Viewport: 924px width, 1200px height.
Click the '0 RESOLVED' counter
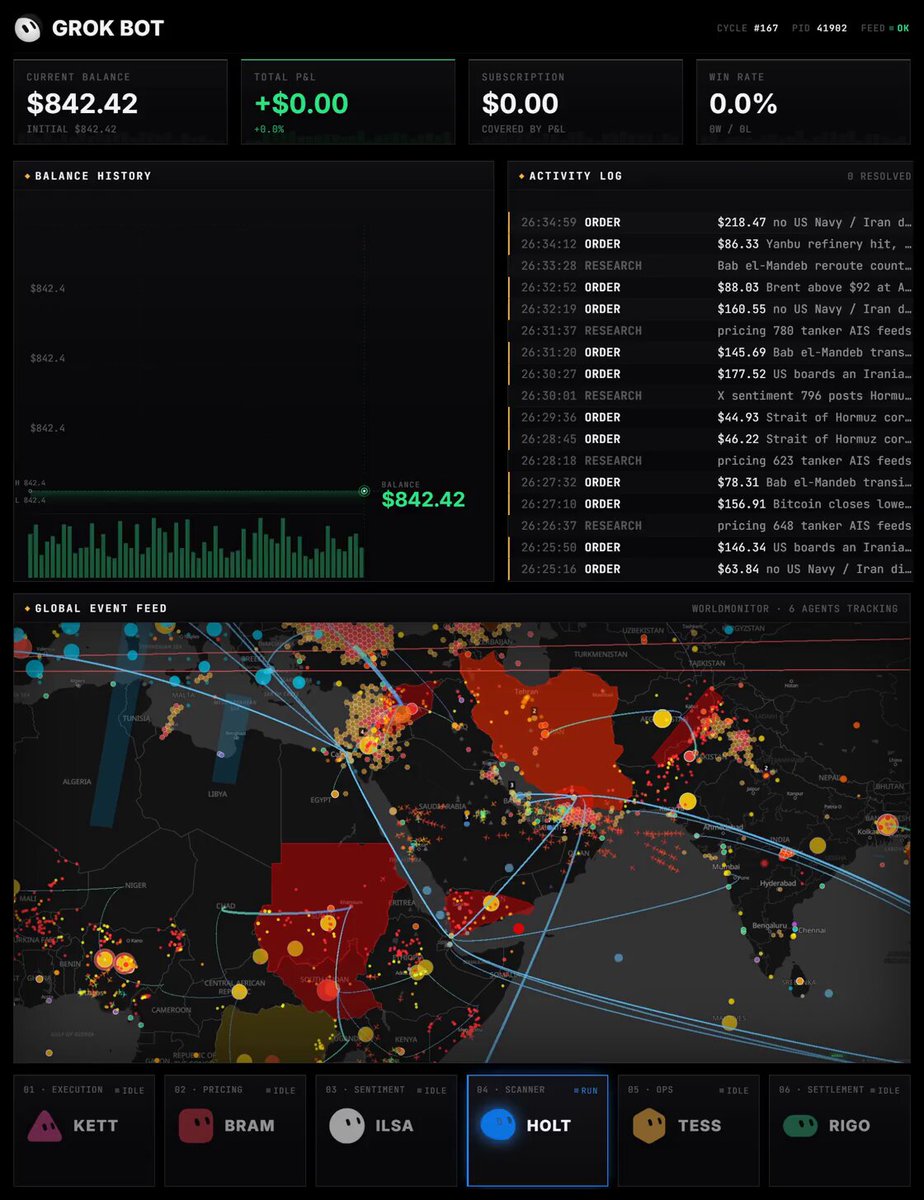[879, 176]
